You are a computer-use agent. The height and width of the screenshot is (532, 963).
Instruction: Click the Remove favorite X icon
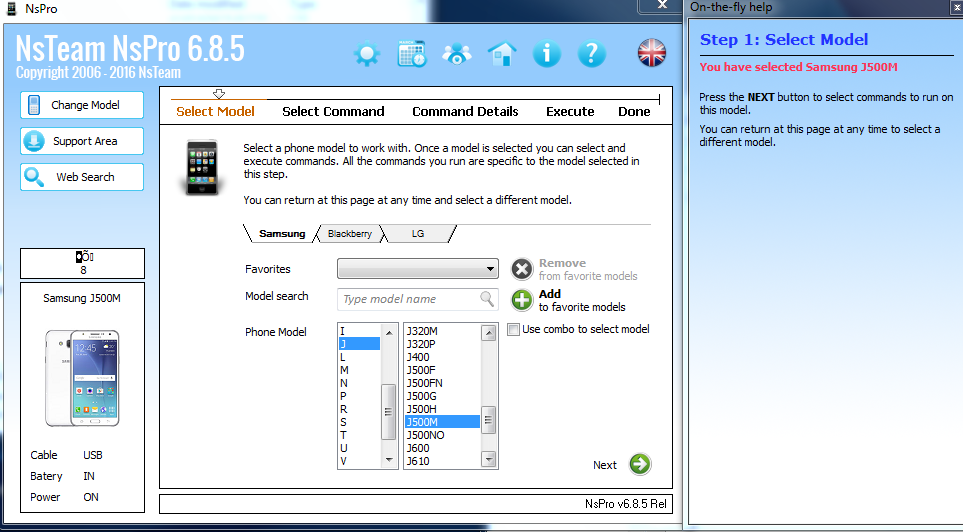point(522,269)
